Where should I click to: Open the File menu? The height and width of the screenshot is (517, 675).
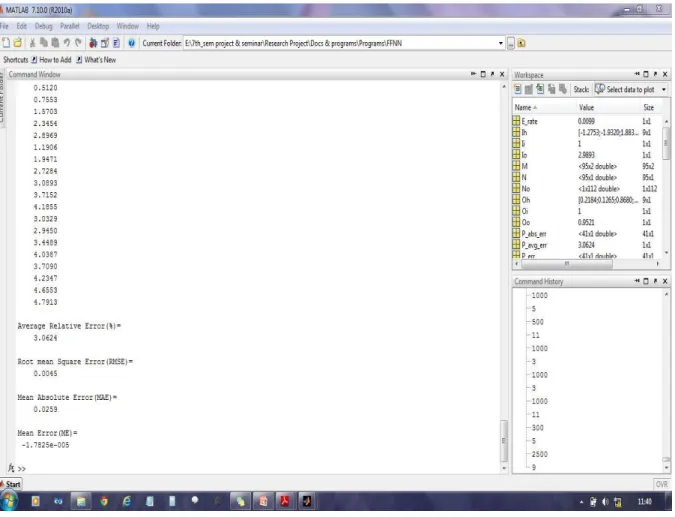(4, 26)
